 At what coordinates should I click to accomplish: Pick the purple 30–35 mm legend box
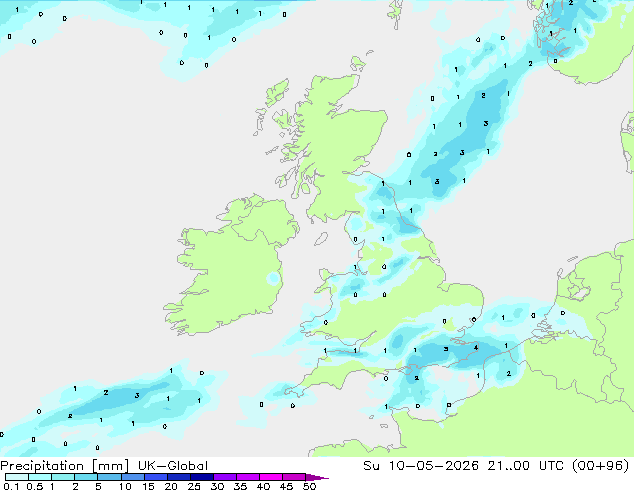click(225, 477)
